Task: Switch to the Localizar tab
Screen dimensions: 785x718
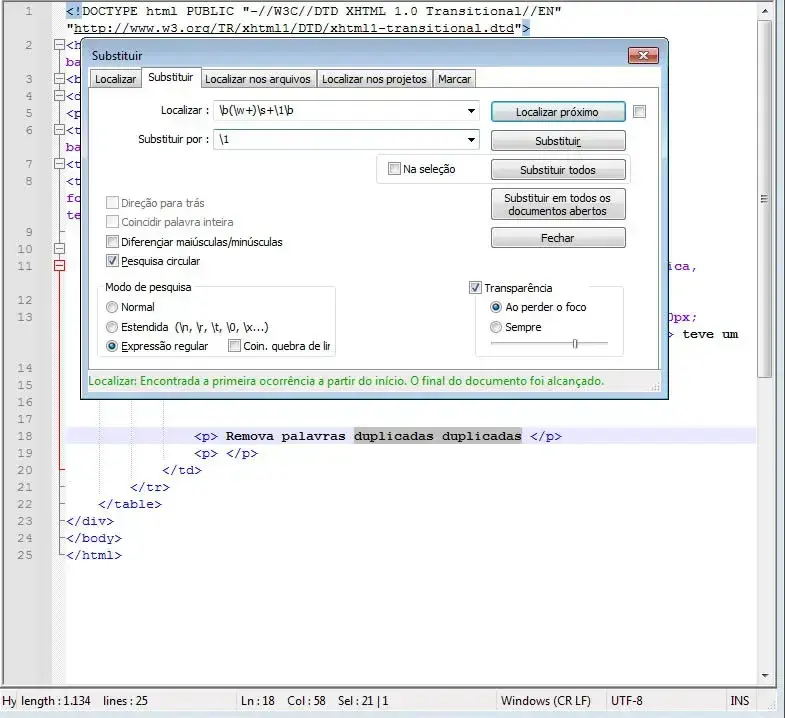Action: [x=115, y=79]
